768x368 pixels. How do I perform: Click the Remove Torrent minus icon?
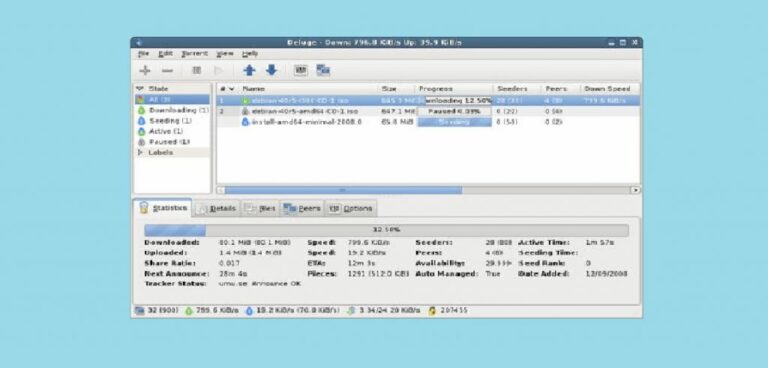pyautogui.click(x=167, y=71)
